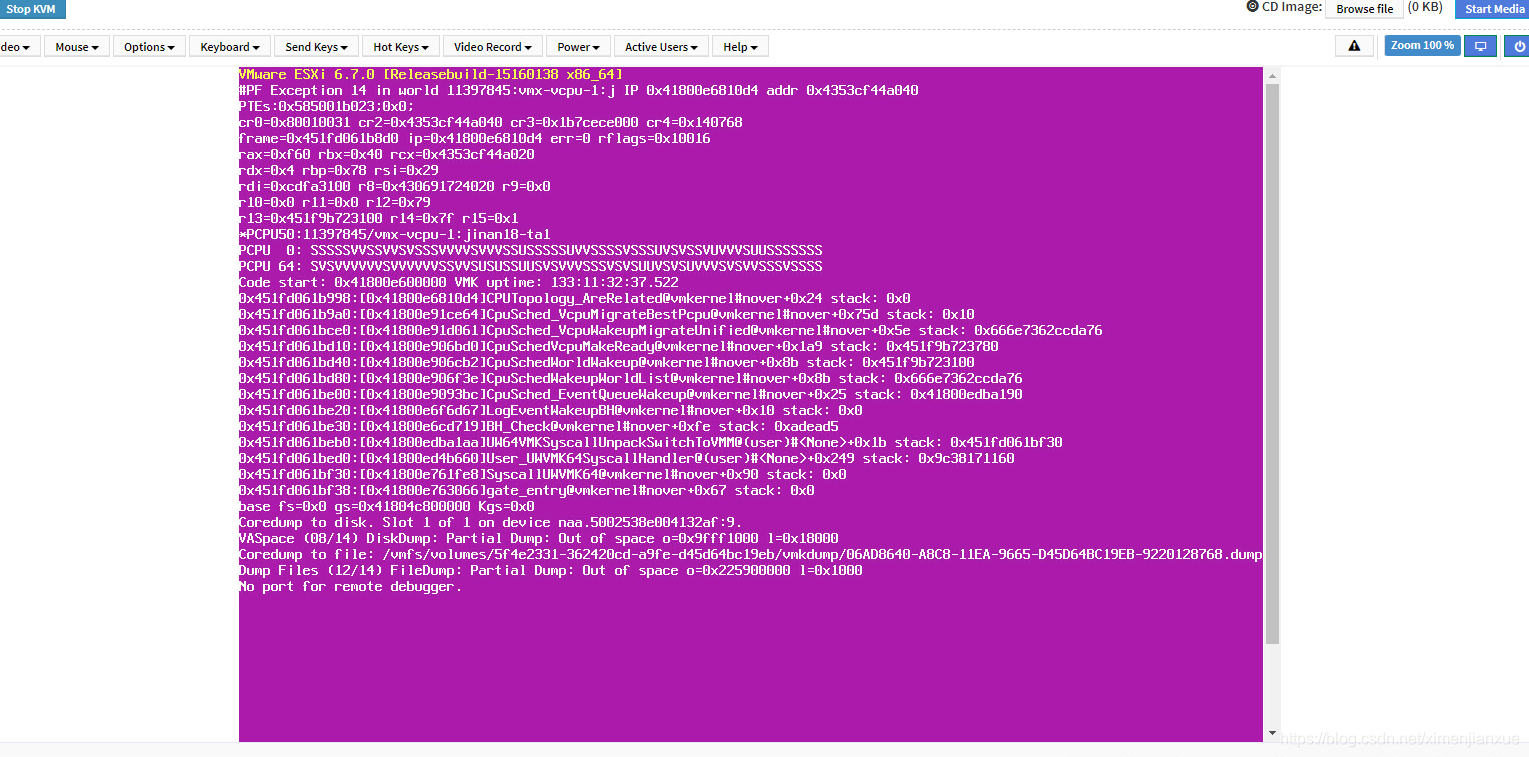Click the 'SyscallUWVMK64' stack line
The width and height of the screenshot is (1529, 757).
(542, 475)
